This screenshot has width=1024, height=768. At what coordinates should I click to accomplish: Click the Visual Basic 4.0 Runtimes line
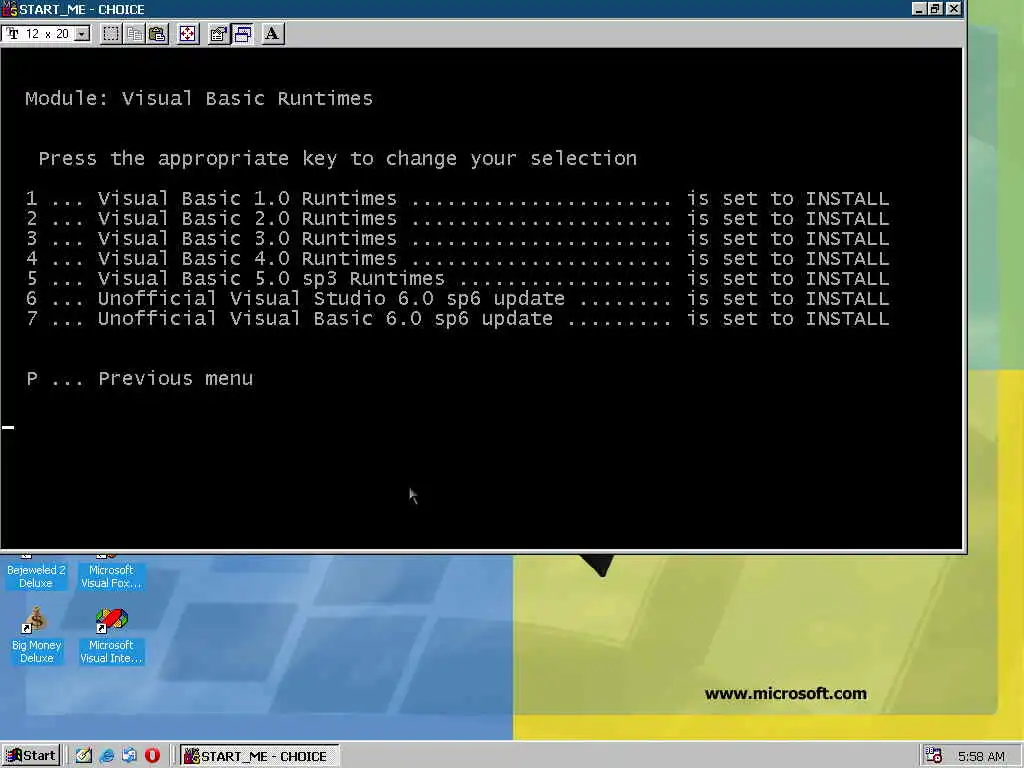(457, 259)
